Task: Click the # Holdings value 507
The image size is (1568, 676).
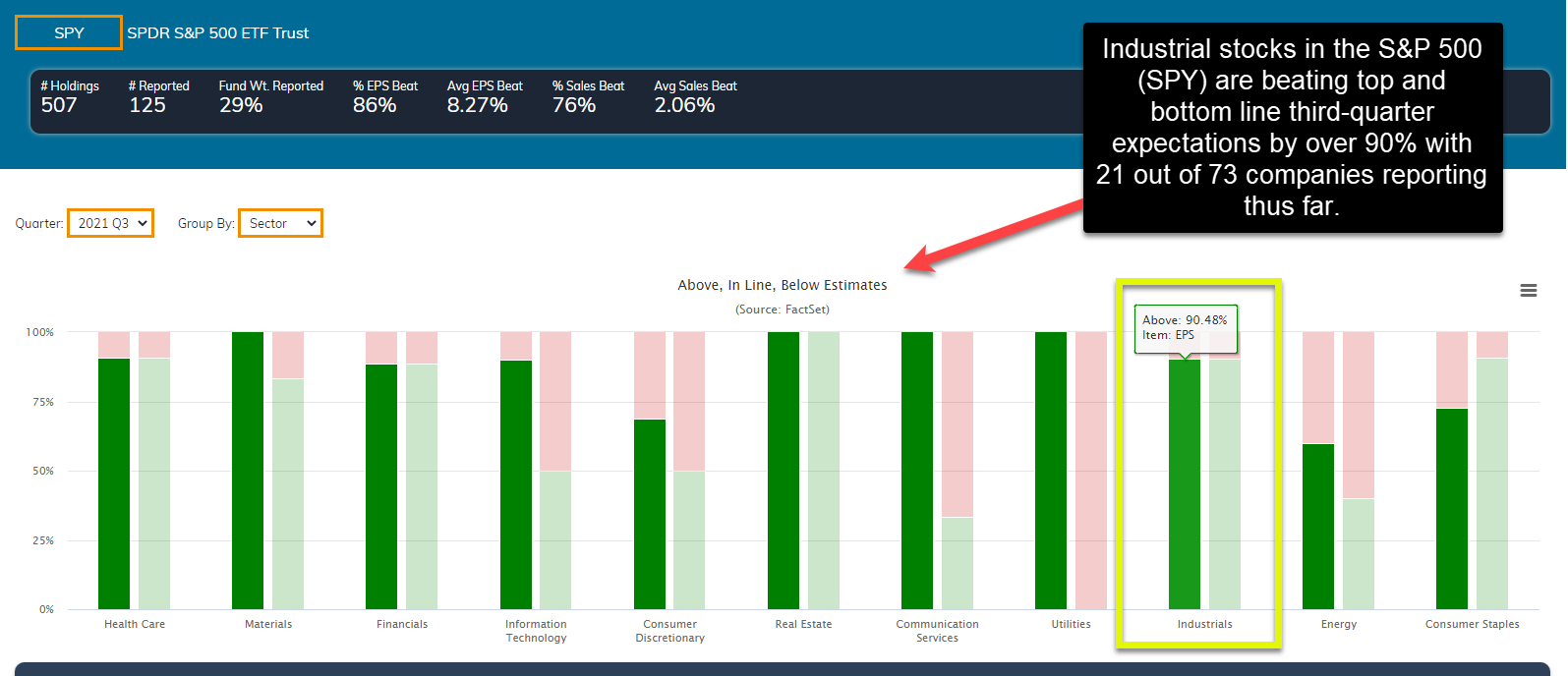Action: (x=59, y=105)
